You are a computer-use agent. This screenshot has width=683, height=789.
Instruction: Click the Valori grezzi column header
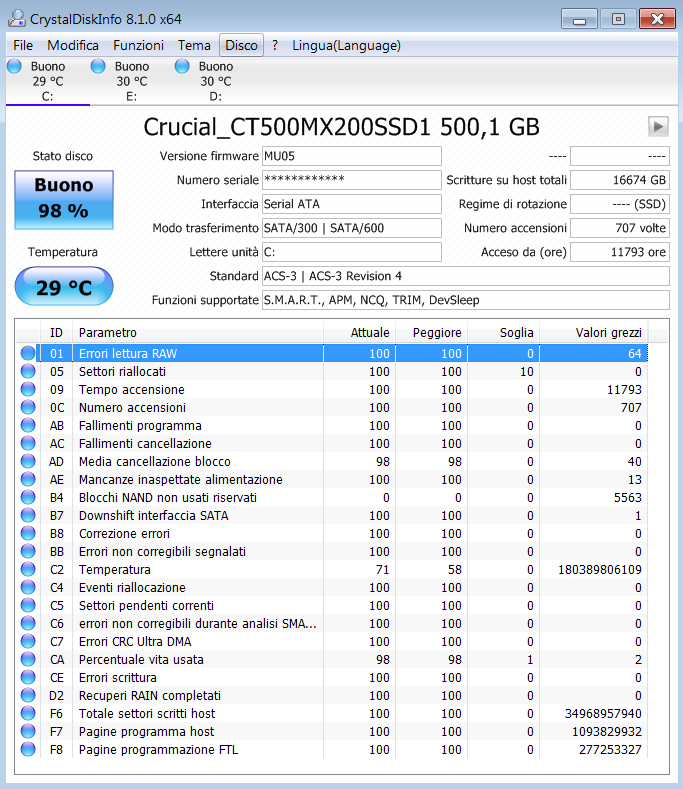[594, 333]
